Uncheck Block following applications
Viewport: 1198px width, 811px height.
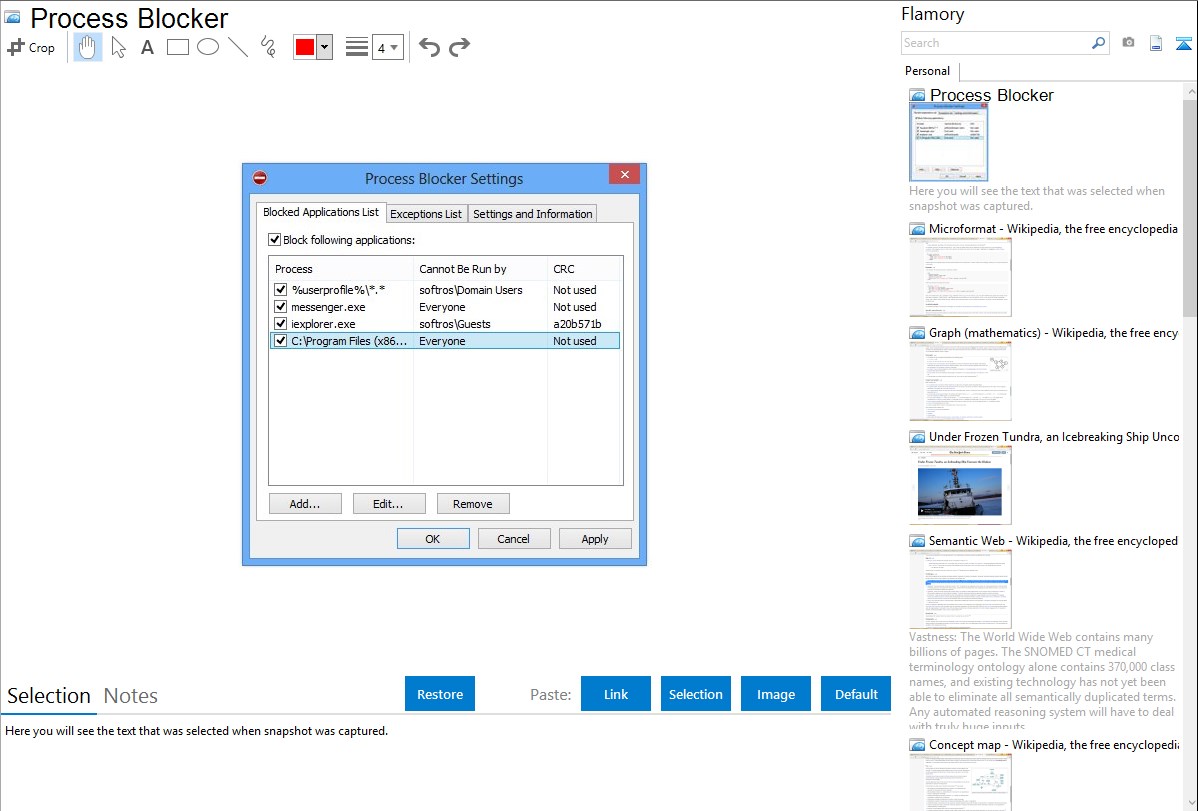pos(274,240)
